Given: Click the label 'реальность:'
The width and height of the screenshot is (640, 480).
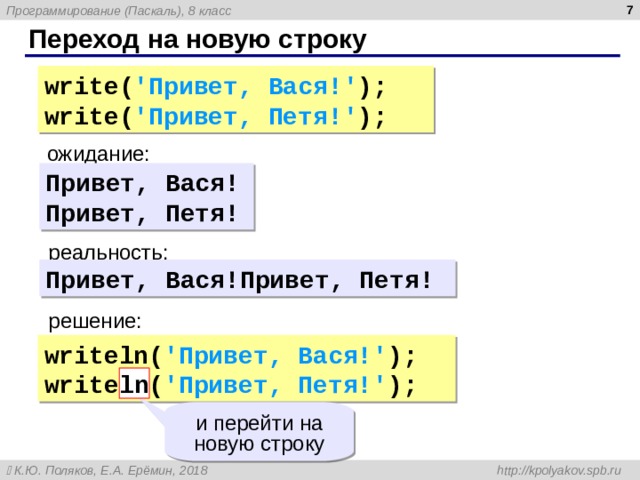Looking at the screenshot, I should (108, 252).
